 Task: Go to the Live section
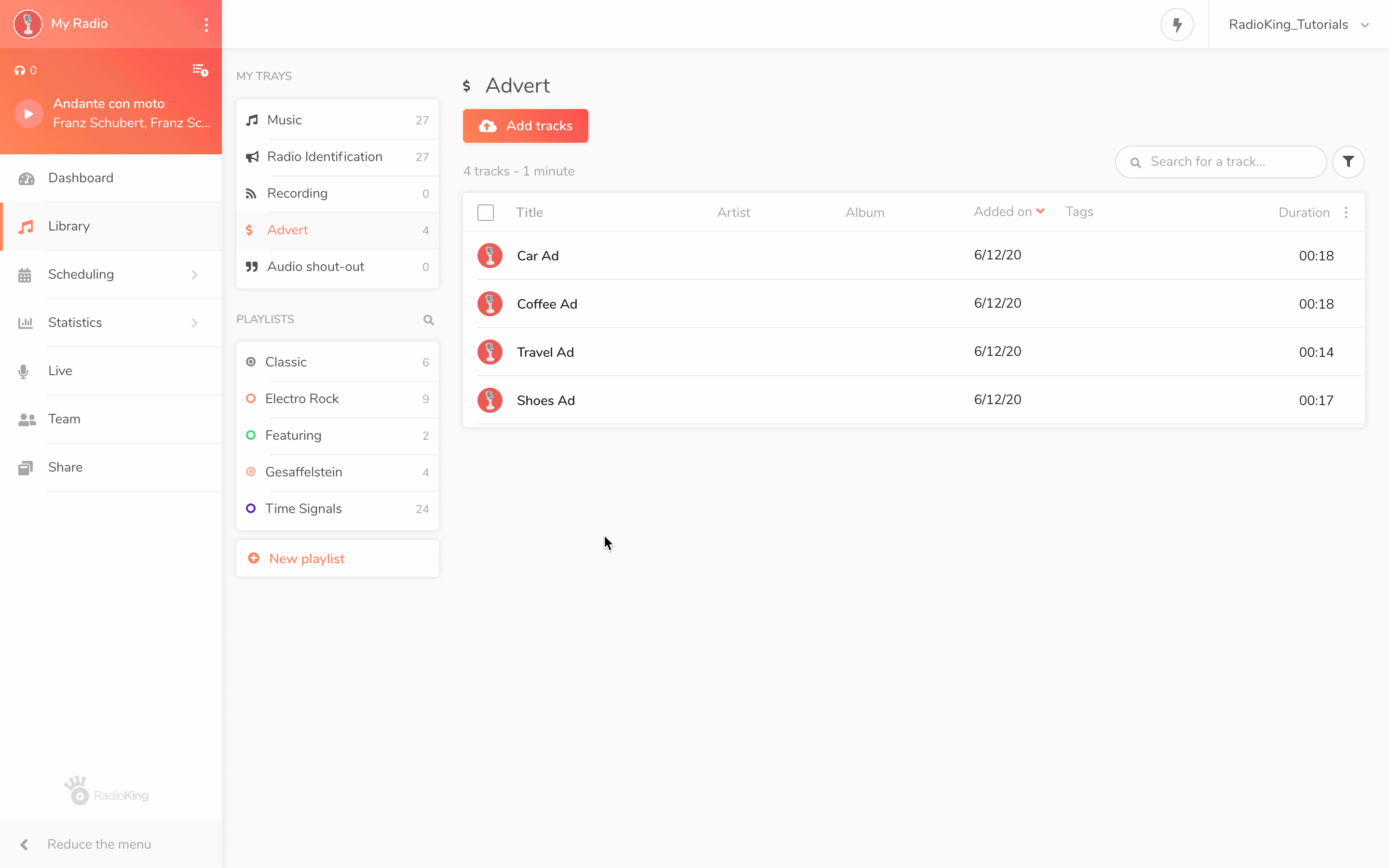[111, 371]
